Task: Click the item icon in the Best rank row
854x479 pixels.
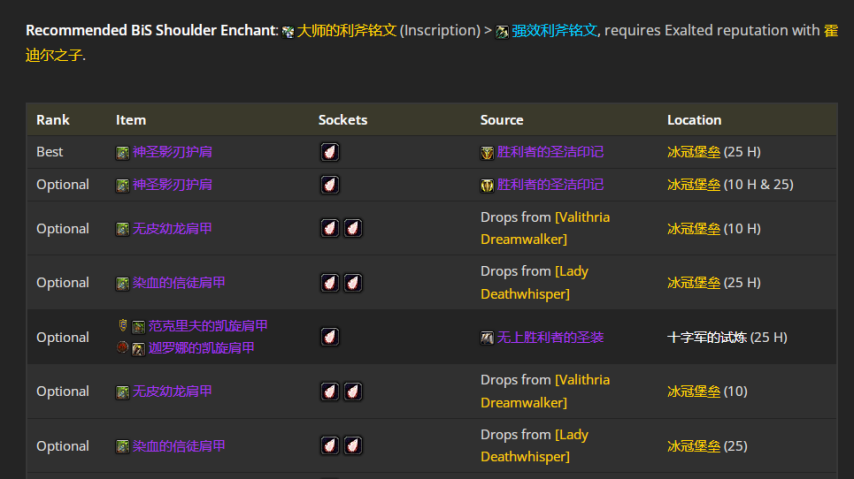Action: [122, 153]
